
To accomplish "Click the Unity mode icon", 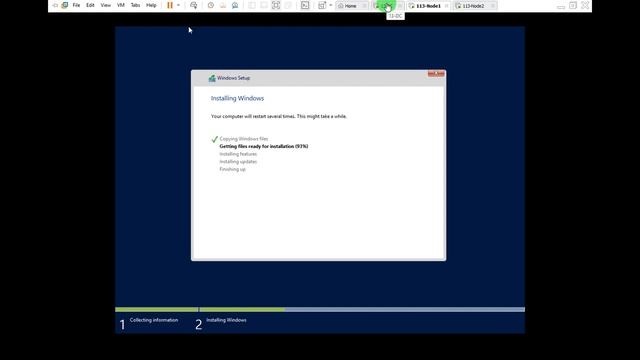I will pyautogui.click(x=288, y=5).
